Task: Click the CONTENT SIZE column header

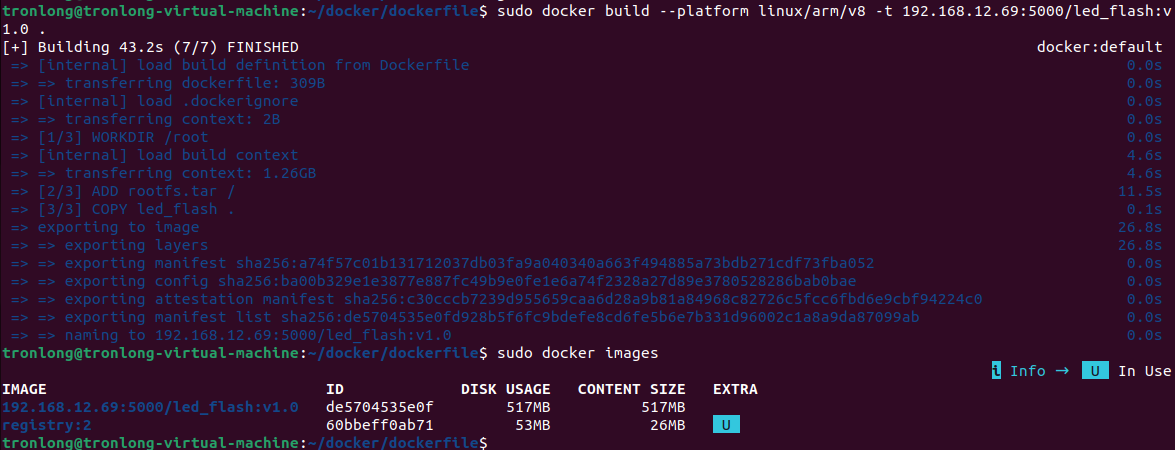Action: click(632, 389)
